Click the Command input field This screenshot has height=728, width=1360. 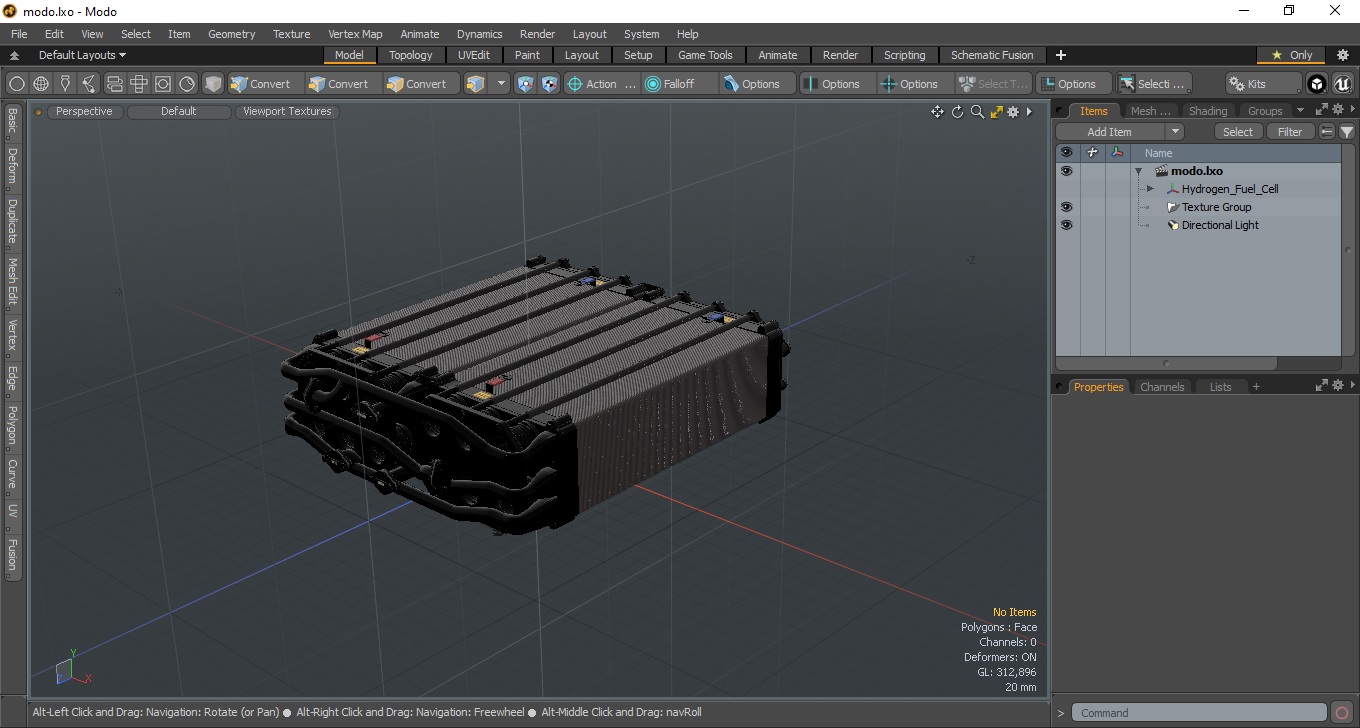coord(1200,713)
